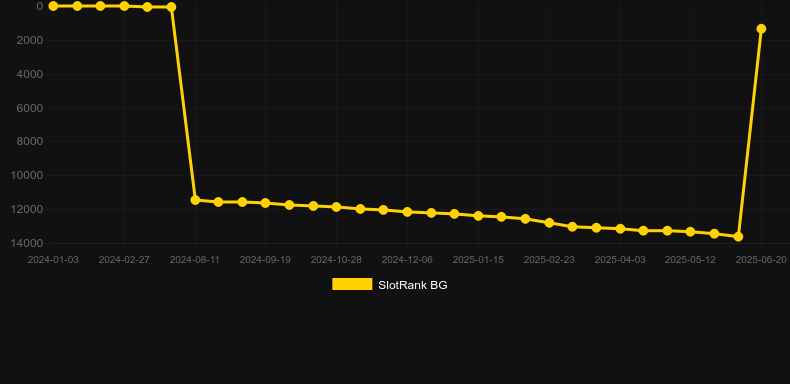Select the data point above 2025-01-15
The height and width of the screenshot is (384, 790).
(478, 216)
